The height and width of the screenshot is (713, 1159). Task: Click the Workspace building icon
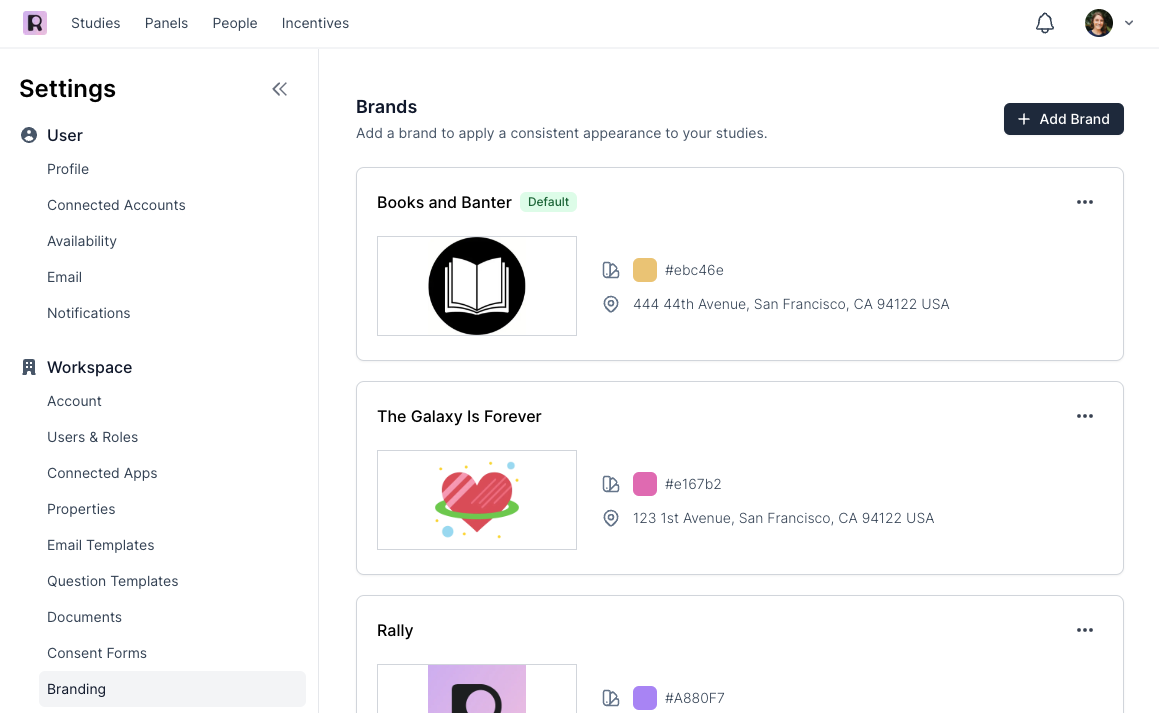(x=29, y=367)
